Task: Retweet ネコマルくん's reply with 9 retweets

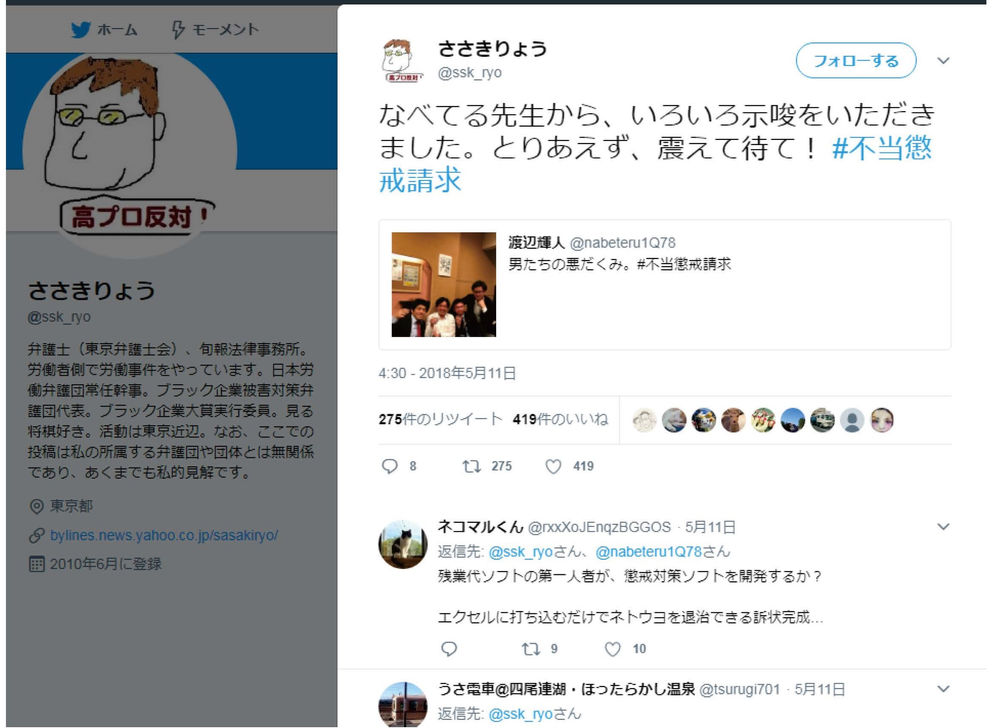Action: [531, 649]
